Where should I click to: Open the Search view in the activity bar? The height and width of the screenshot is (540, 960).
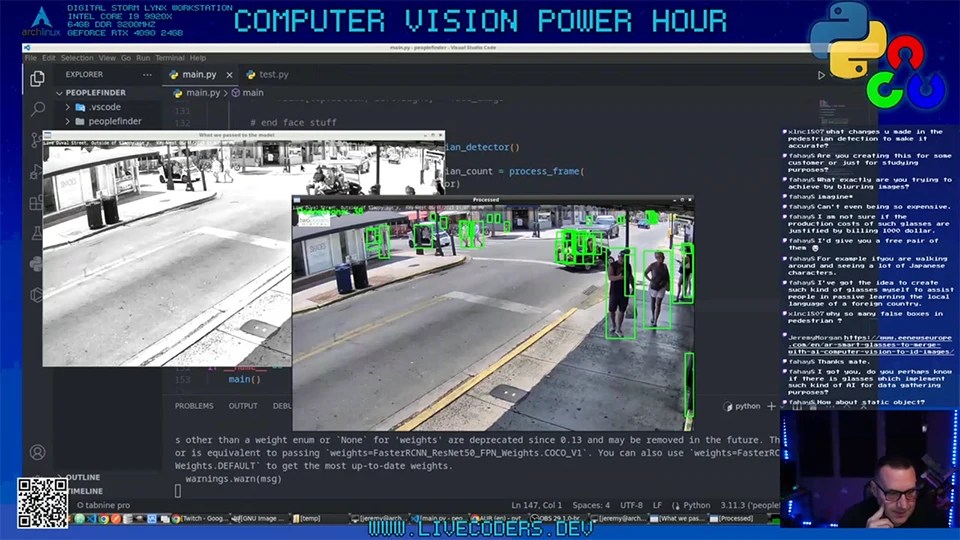tap(37, 109)
